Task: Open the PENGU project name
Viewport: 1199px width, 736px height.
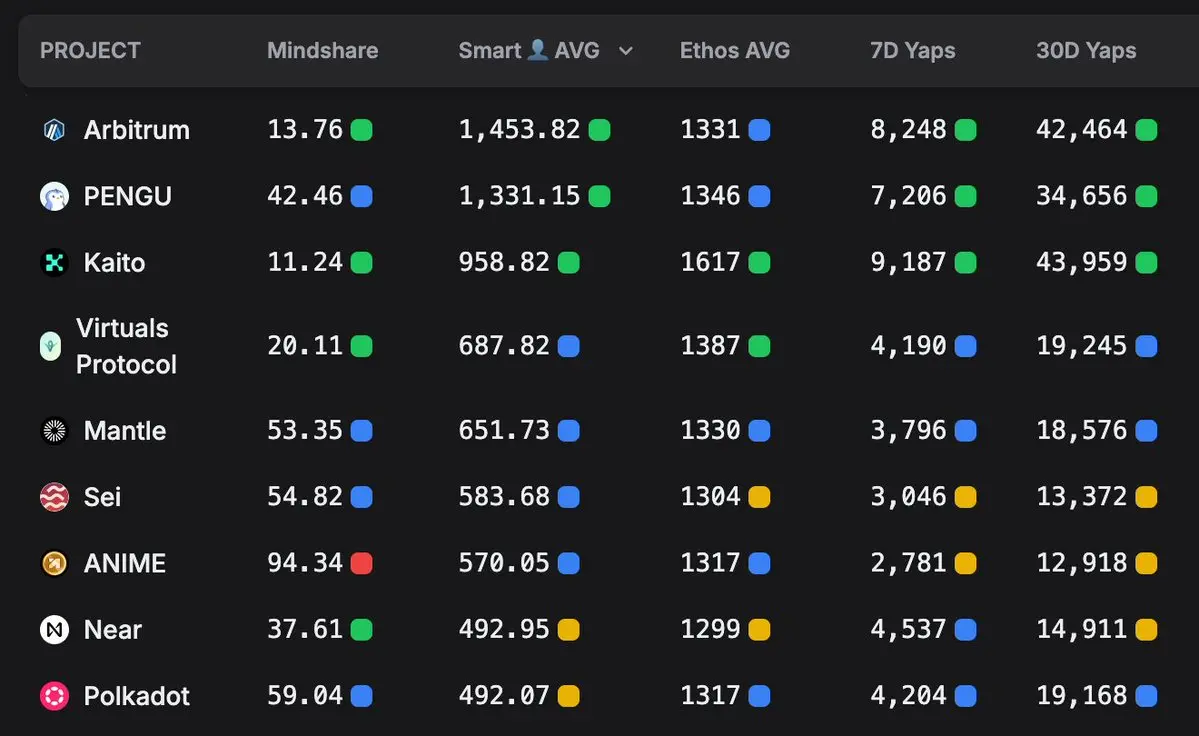Action: coord(128,196)
